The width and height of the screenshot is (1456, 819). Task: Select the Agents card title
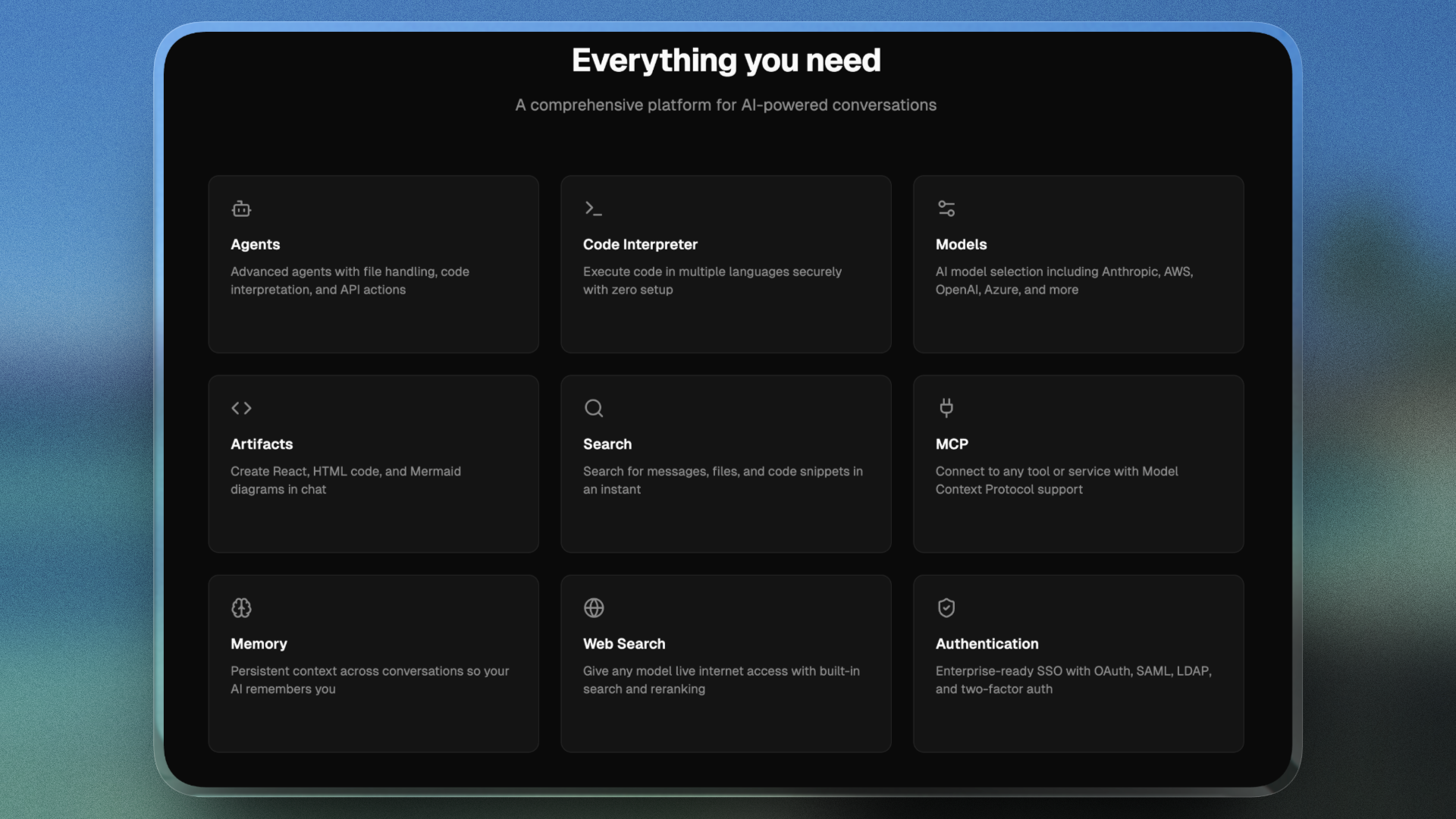pyautogui.click(x=255, y=244)
